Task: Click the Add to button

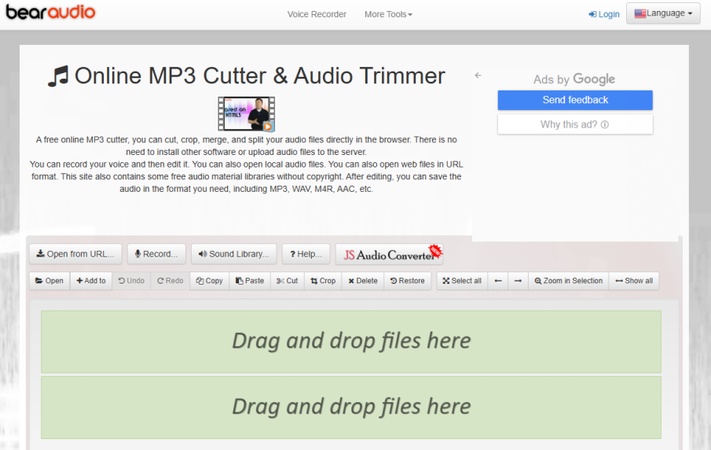Action: pos(91,281)
